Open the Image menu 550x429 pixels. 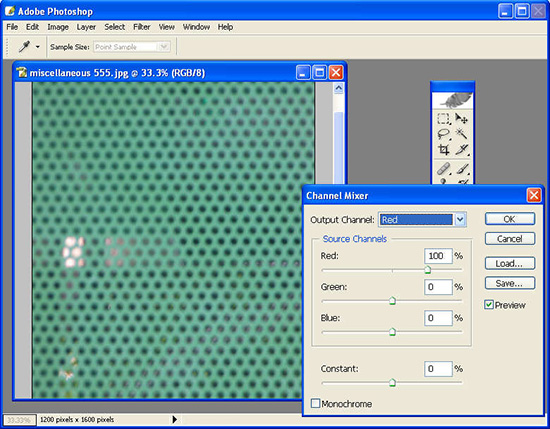[58, 27]
